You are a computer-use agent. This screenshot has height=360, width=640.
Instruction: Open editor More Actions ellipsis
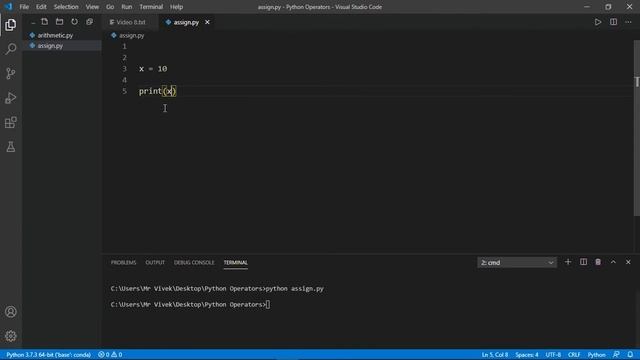(628, 22)
